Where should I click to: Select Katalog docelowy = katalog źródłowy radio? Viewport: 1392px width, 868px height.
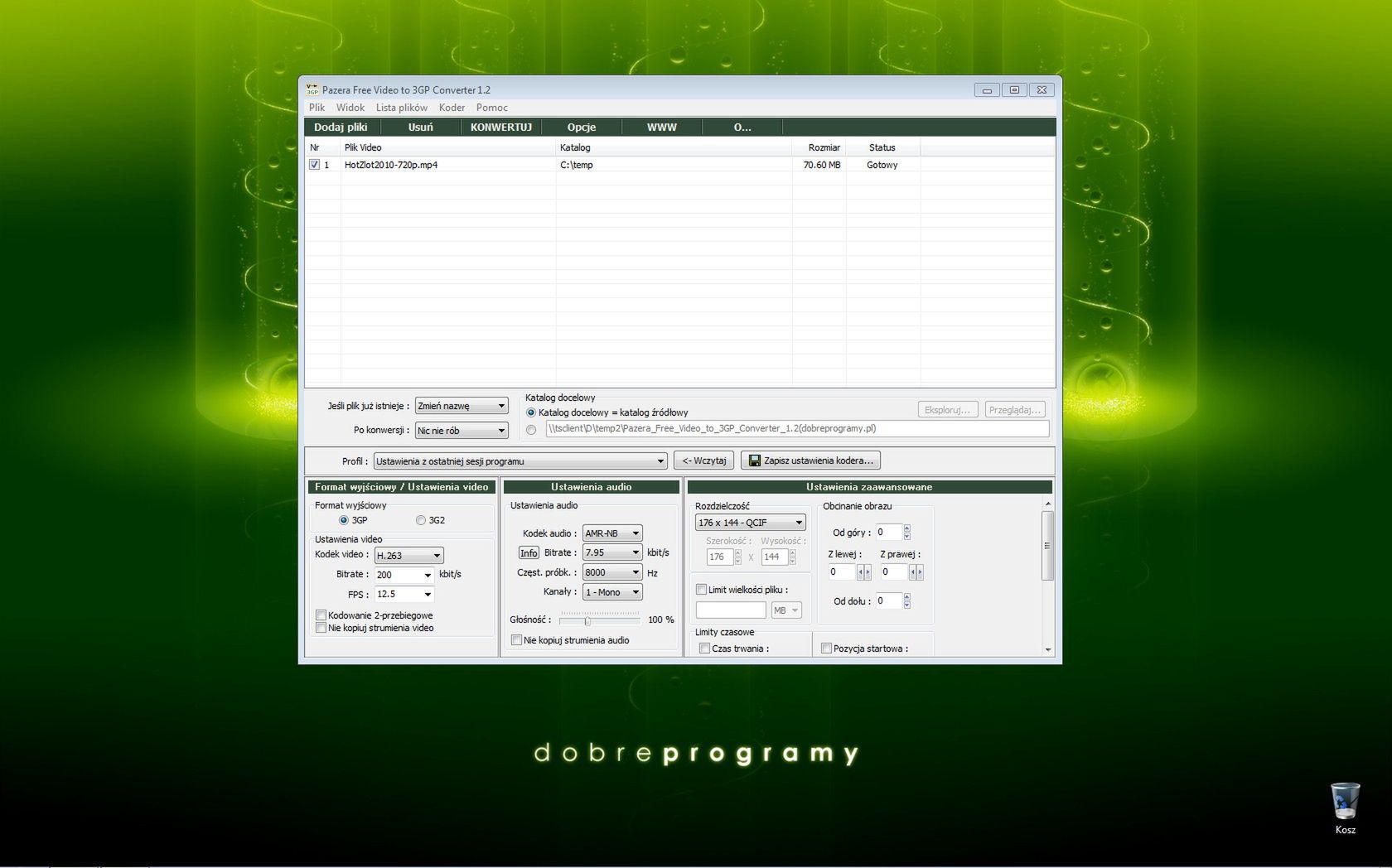[x=531, y=412]
